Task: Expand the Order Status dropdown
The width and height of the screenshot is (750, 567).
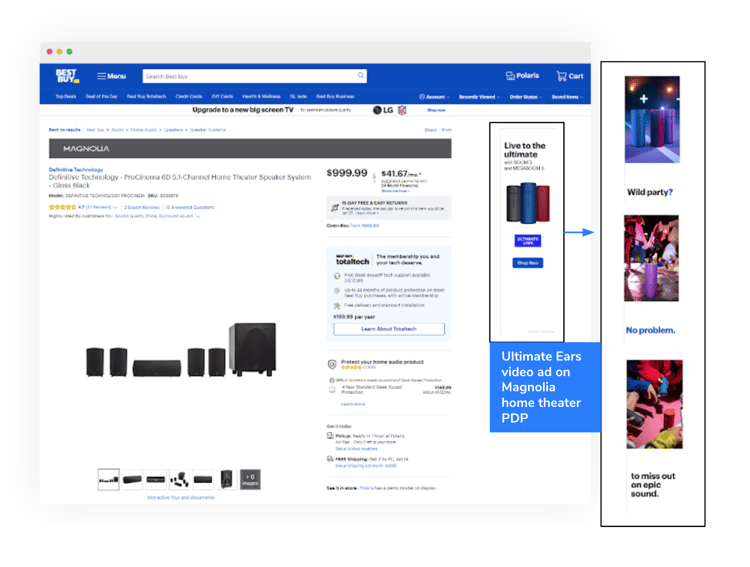Action: [x=526, y=97]
